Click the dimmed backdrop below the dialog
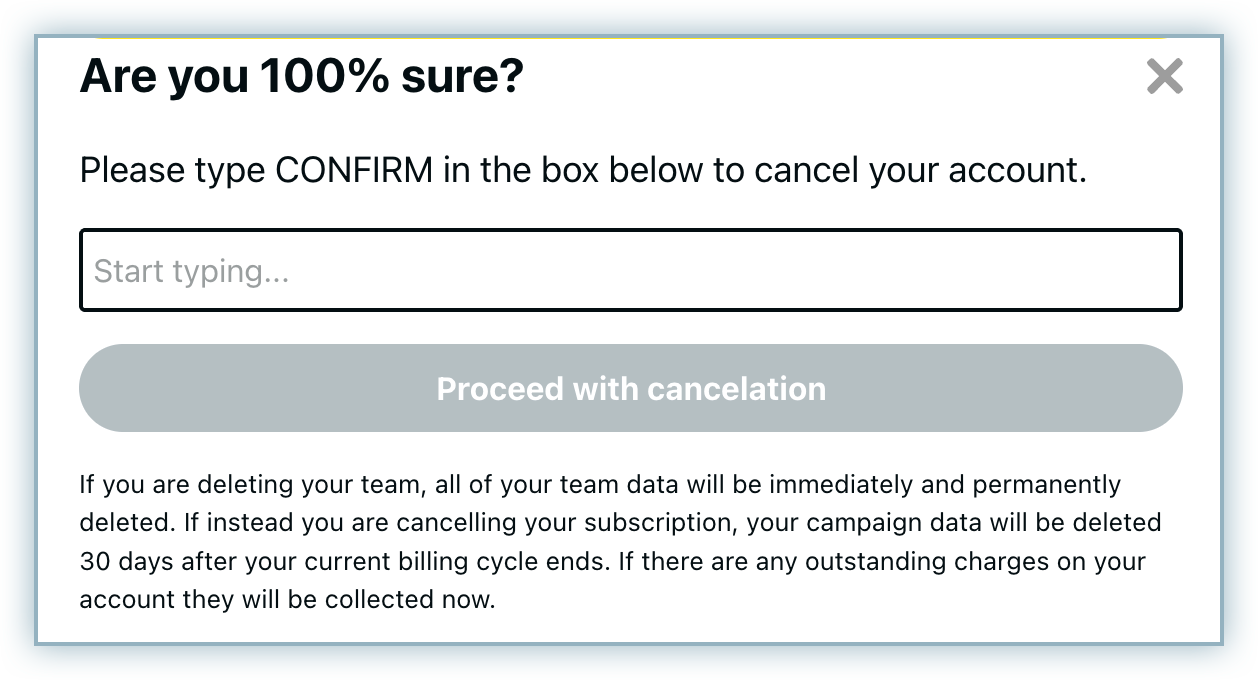 [x=630, y=660]
